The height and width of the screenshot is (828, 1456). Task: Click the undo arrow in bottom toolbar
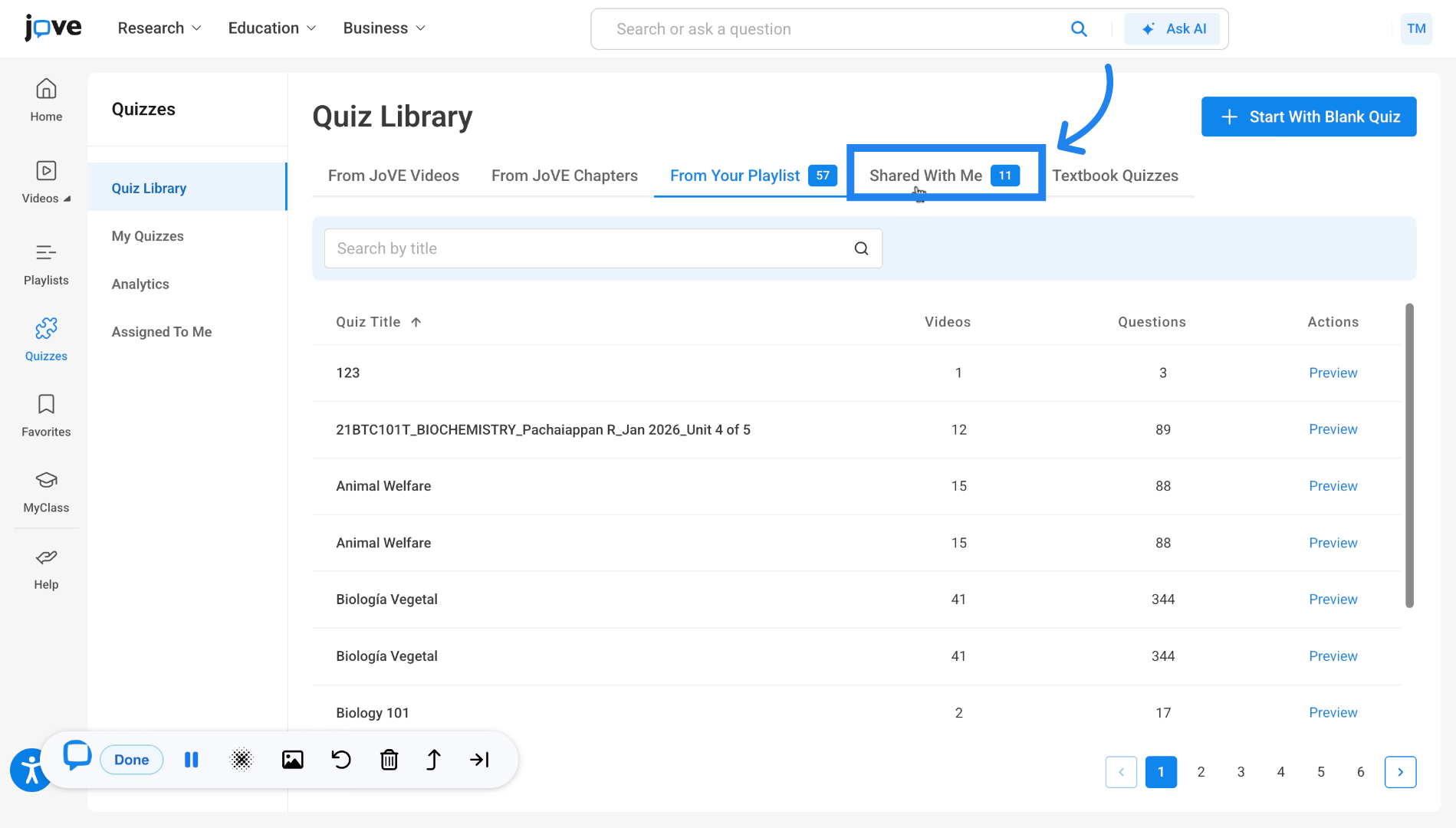341,760
